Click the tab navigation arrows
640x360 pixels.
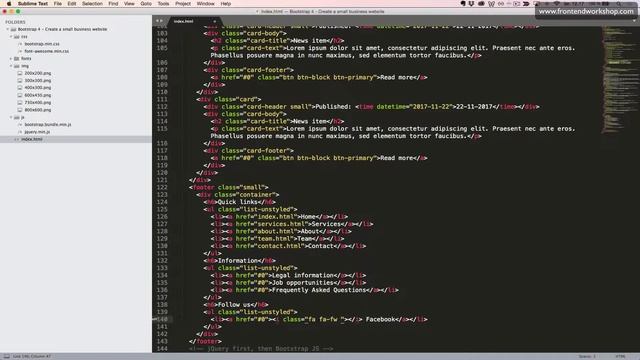pyautogui.click(x=159, y=21)
